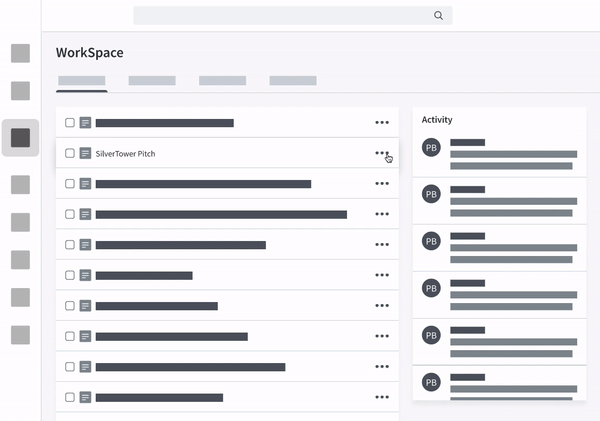The height and width of the screenshot is (421, 600).
Task: Click the magnifier icon in the search bar
Action: coord(439,15)
